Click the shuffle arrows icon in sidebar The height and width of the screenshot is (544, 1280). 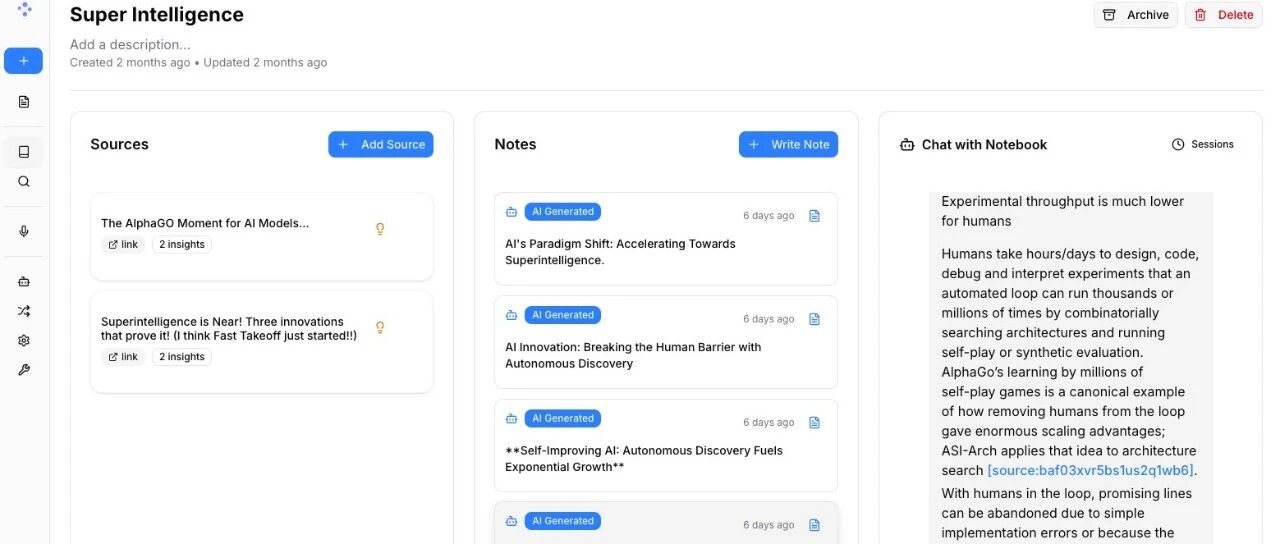24,311
